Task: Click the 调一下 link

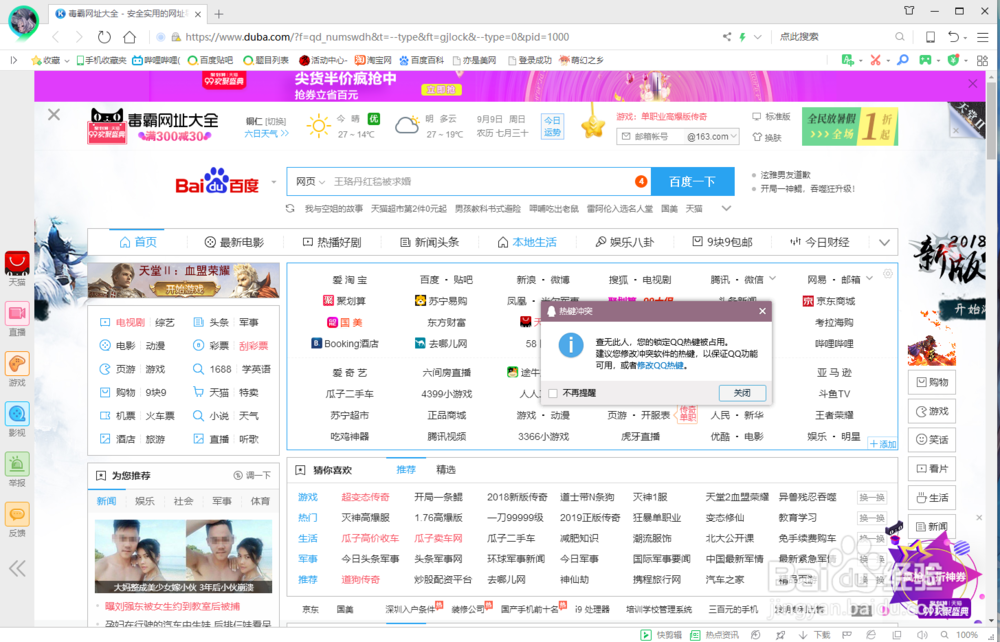Action: coord(253,476)
